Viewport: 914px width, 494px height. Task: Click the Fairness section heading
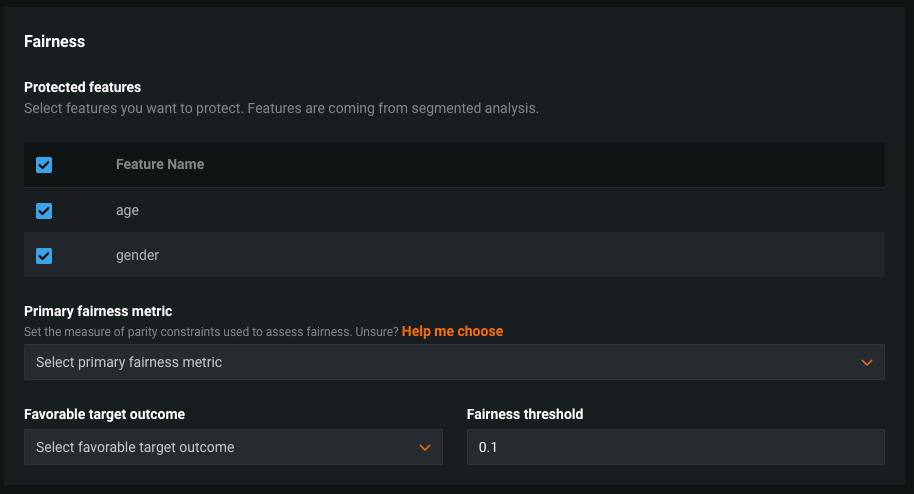[x=54, y=41]
